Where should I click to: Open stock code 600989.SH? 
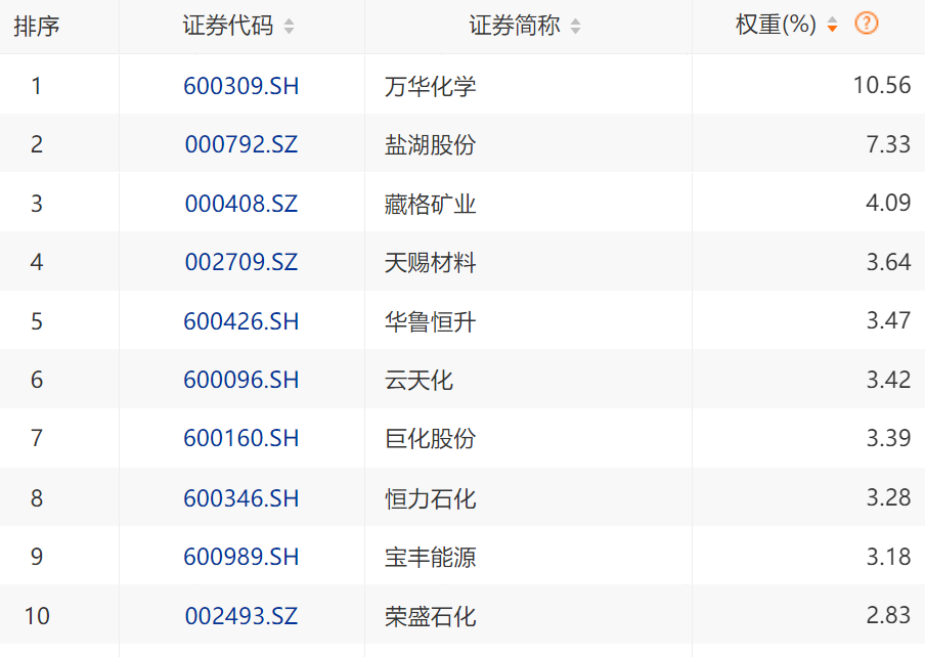(241, 557)
